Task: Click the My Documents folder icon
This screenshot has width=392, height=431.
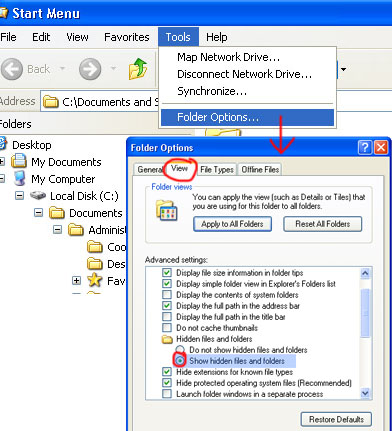Action: click(19, 161)
